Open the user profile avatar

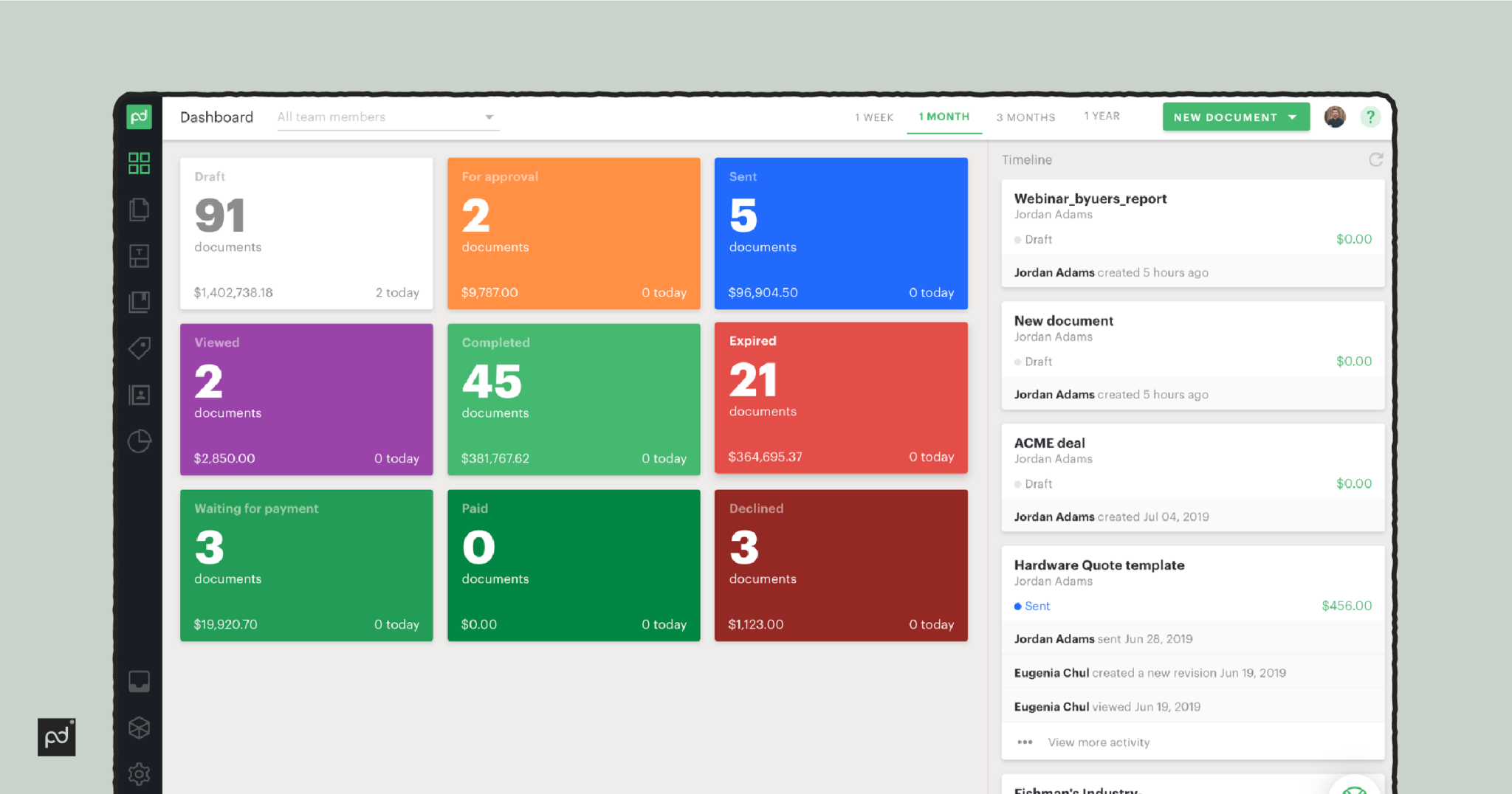[x=1334, y=117]
